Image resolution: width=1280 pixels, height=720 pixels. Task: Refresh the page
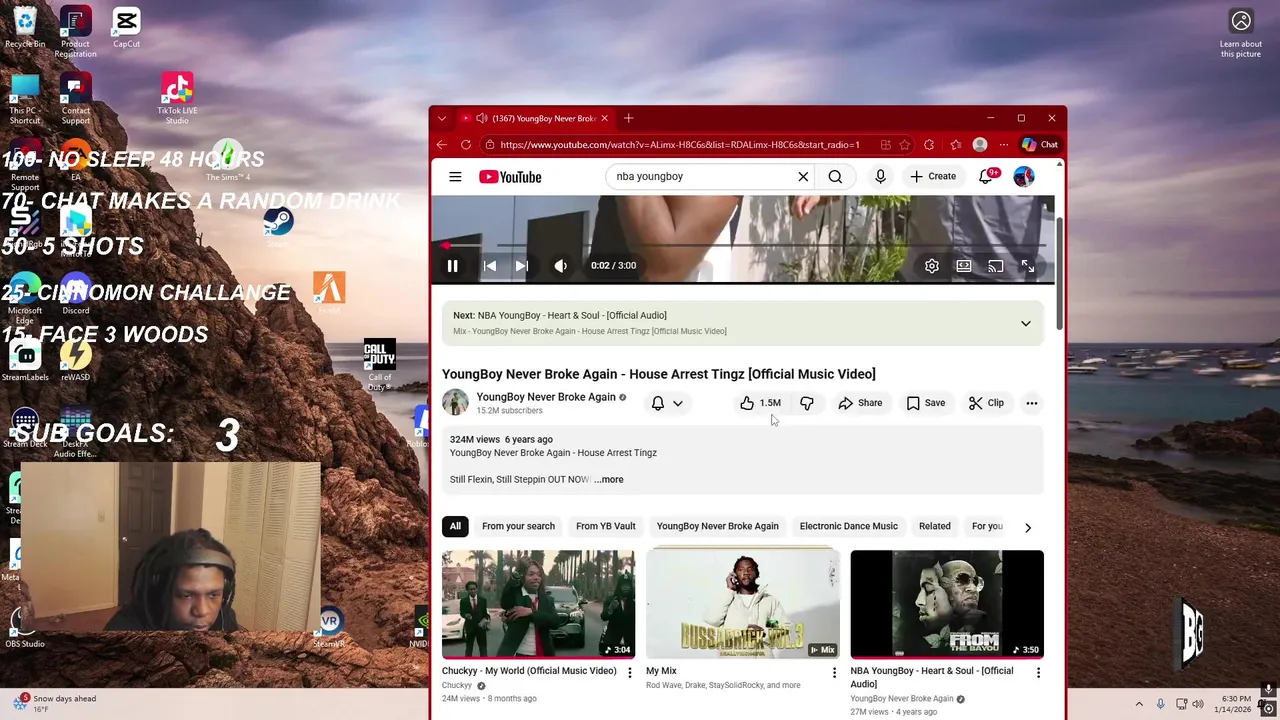pyautogui.click(x=466, y=145)
